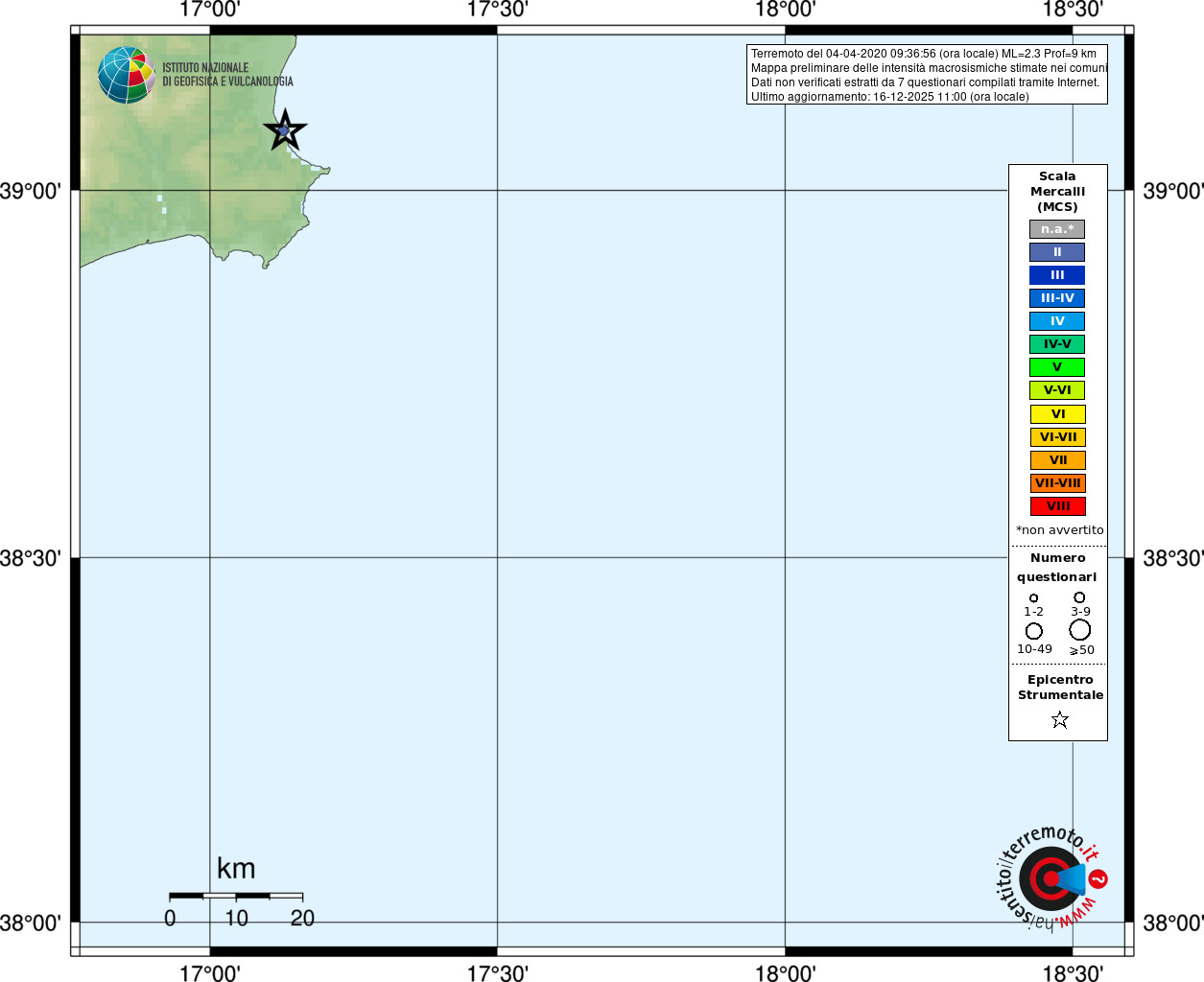Pick the intensity II legend swatch
The height and width of the screenshot is (982, 1204).
1057,252
